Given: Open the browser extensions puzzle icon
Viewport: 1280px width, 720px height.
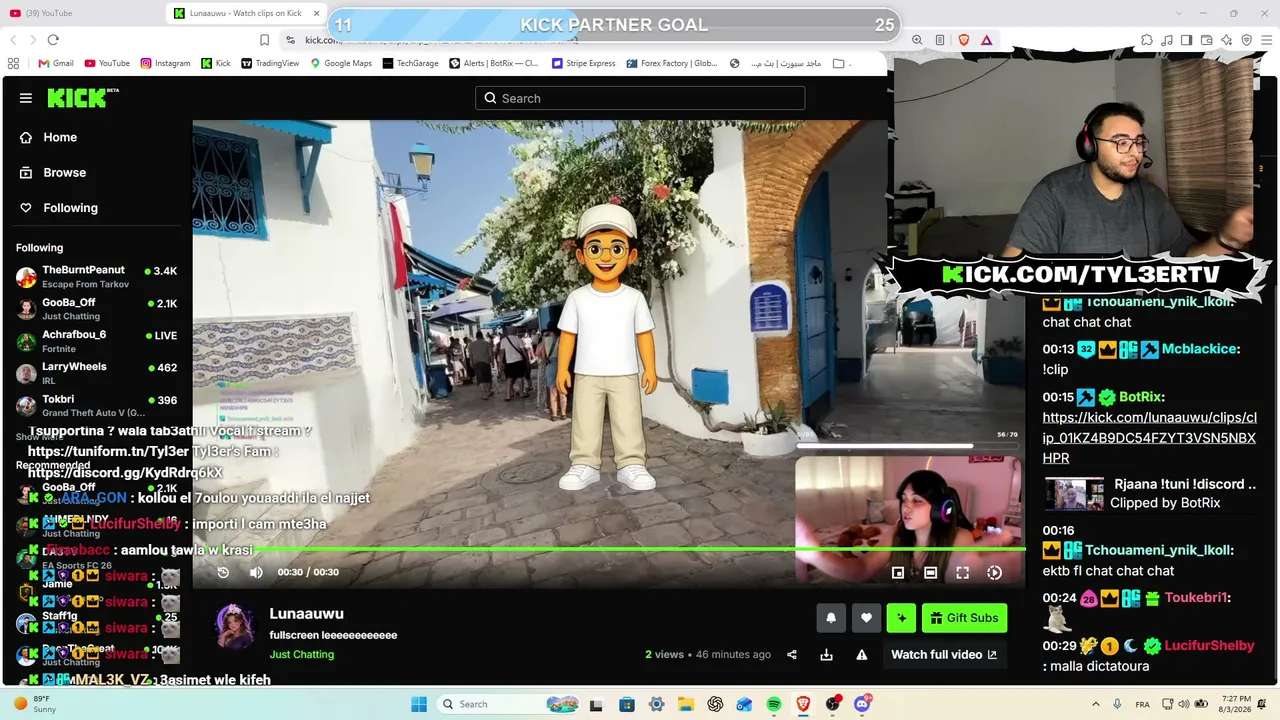Looking at the screenshot, I should pos(1146,40).
